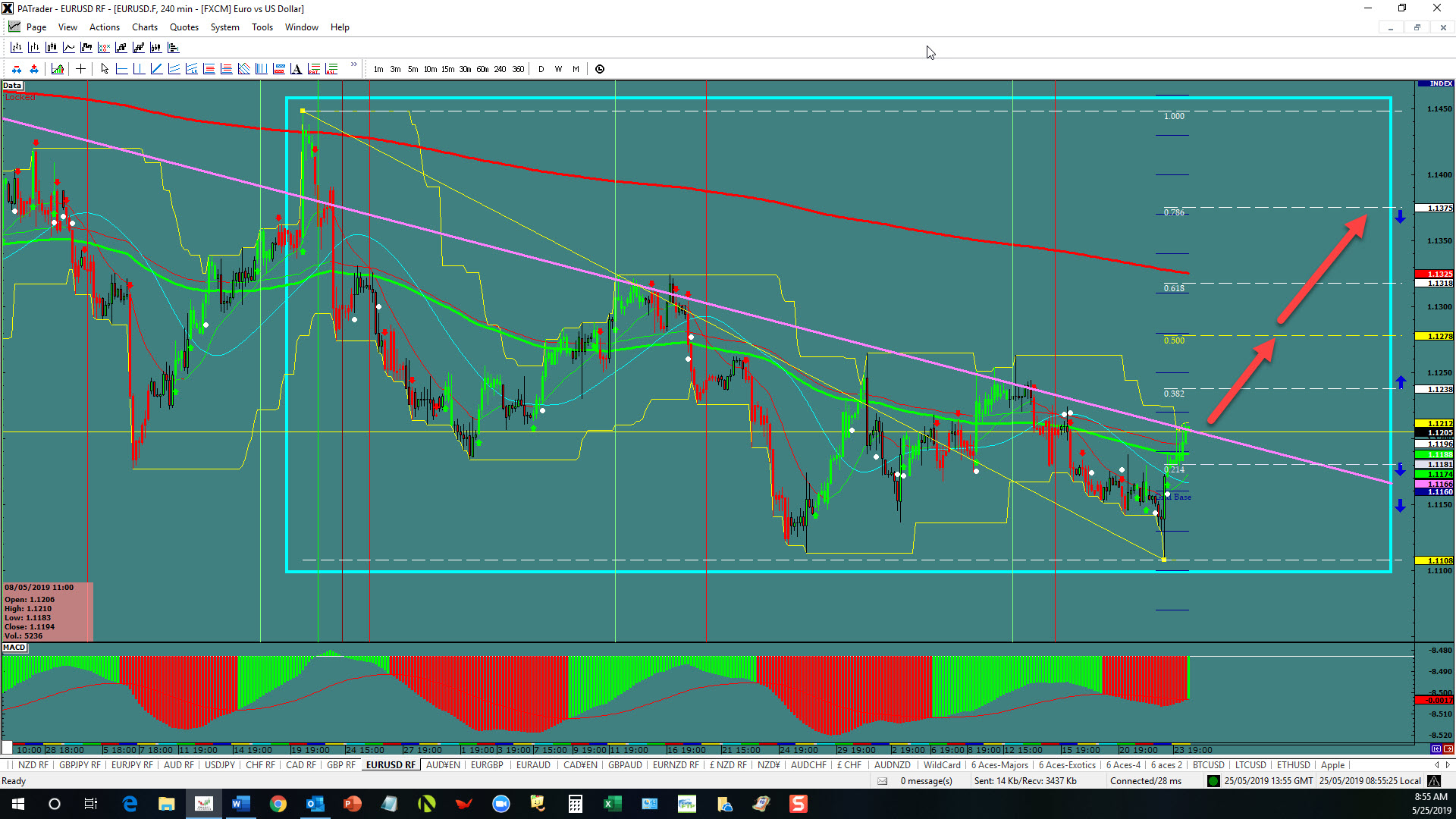The height and width of the screenshot is (819, 1456).
Task: Open the Actions menu
Action: click(105, 27)
